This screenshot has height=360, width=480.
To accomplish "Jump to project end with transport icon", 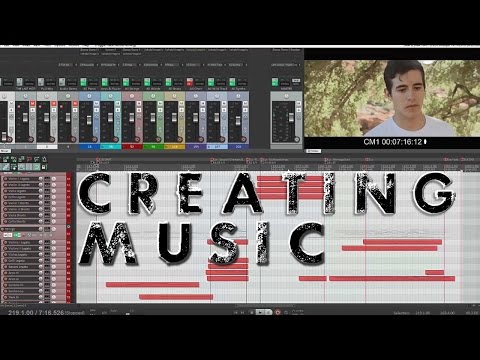I will (243, 312).
